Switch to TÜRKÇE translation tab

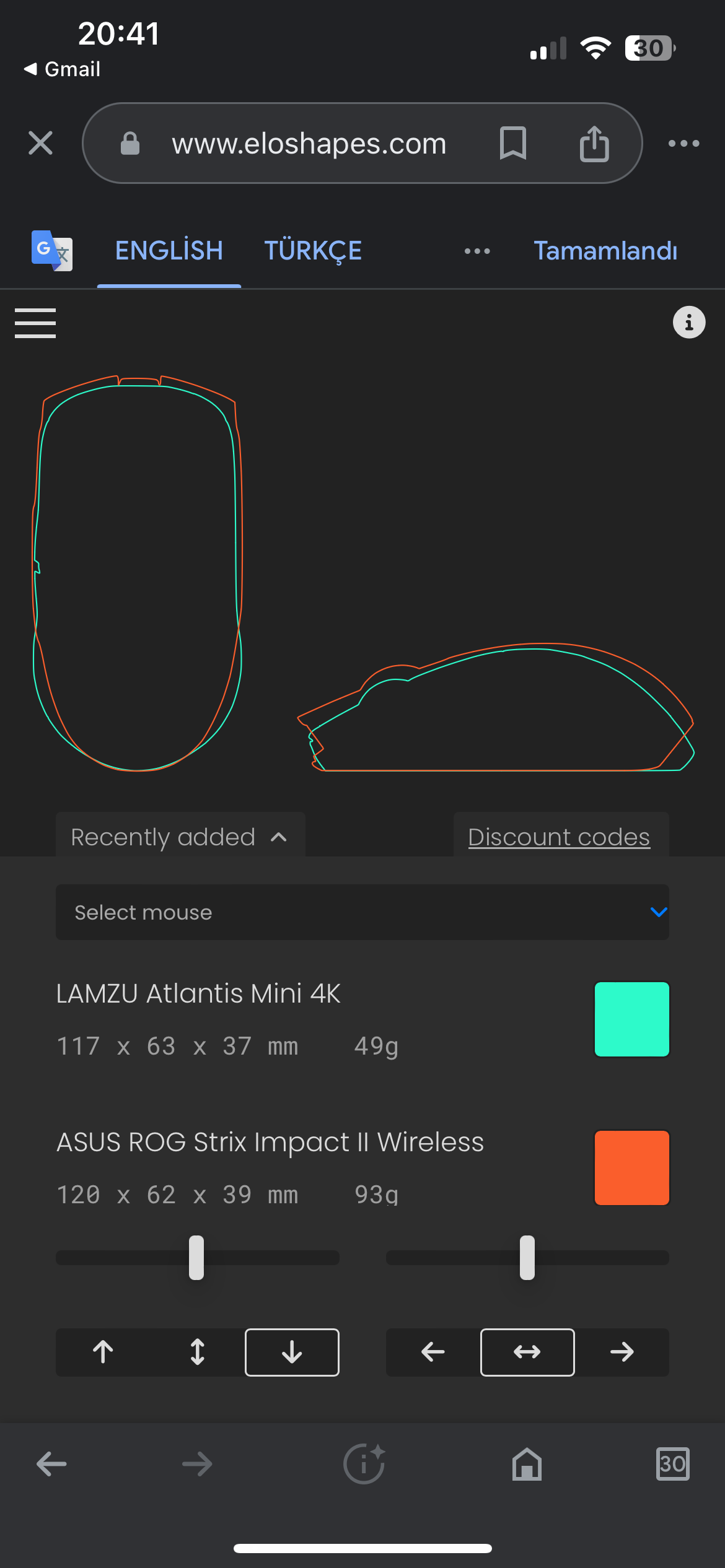[313, 251]
